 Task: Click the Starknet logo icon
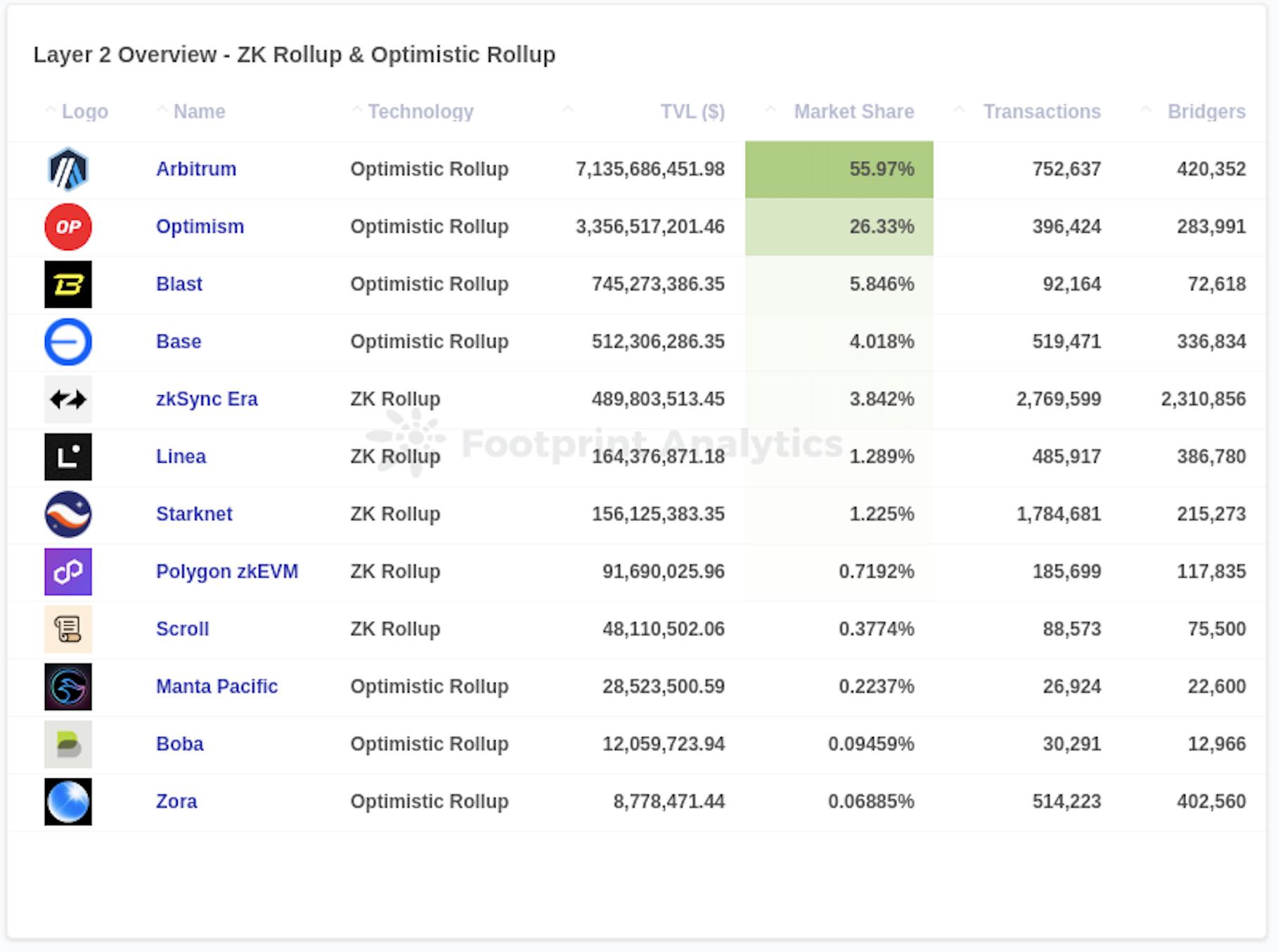pyautogui.click(x=67, y=515)
